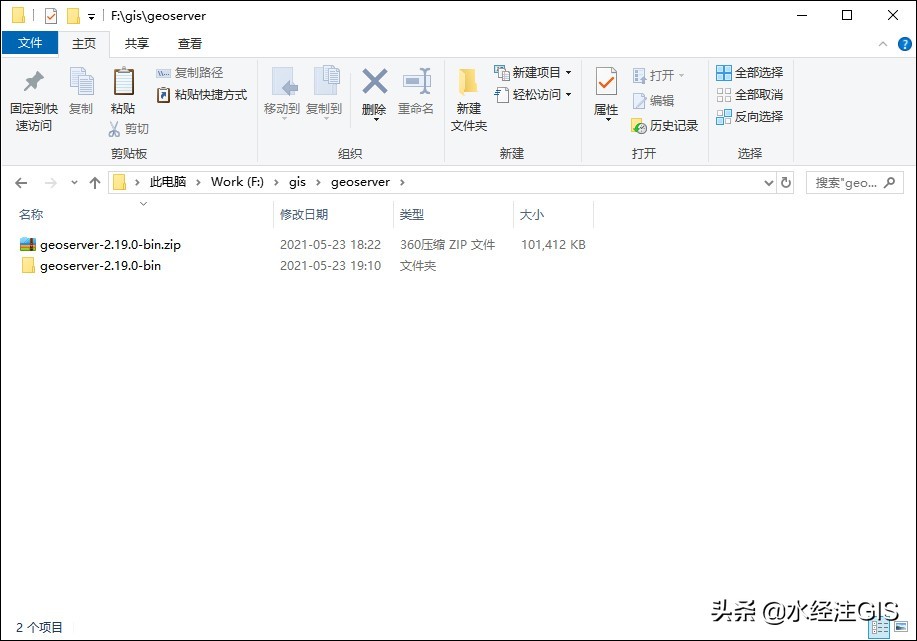Click the Properties (属性) checkmark icon
The height and width of the screenshot is (641, 917).
(x=606, y=82)
